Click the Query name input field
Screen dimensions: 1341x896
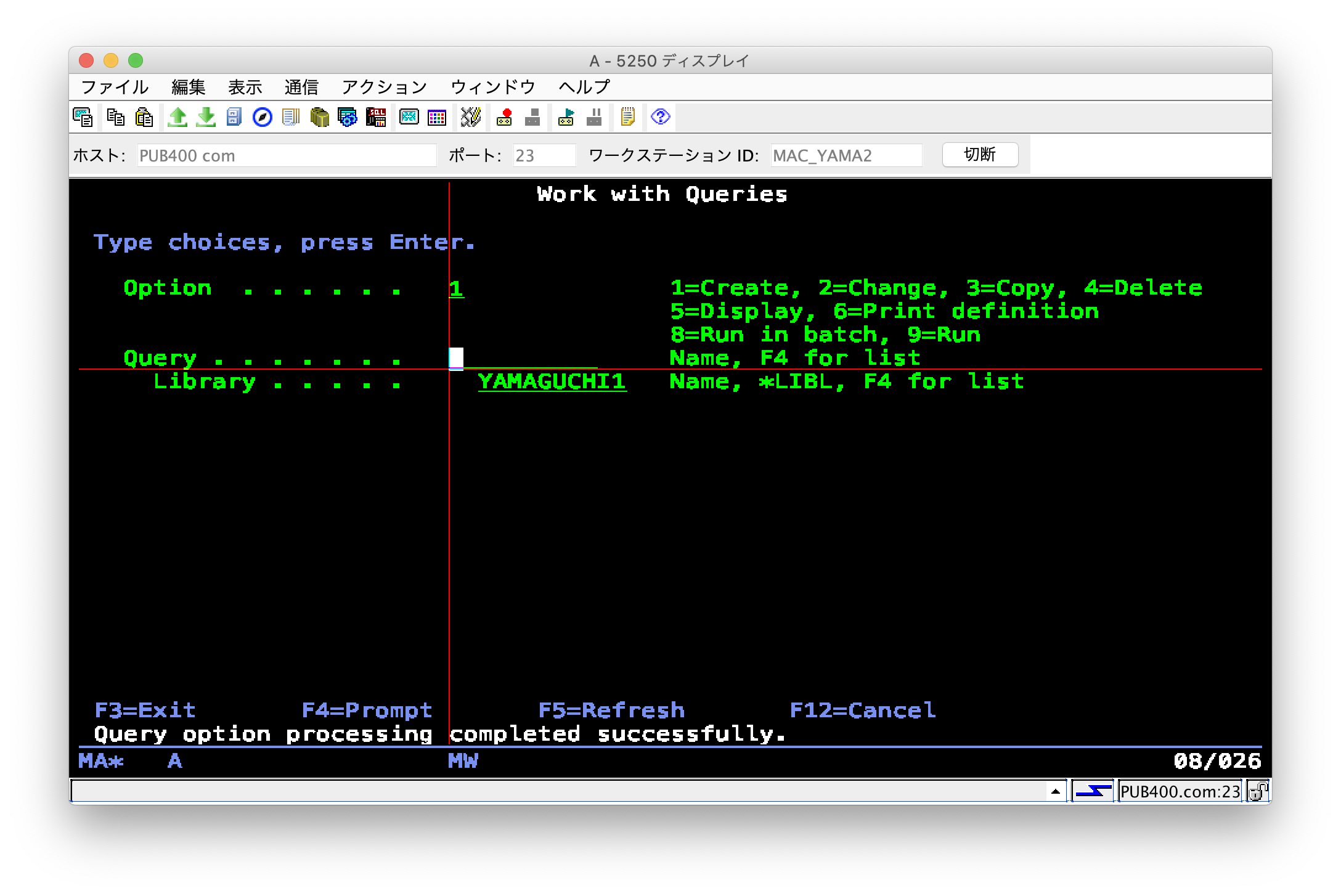click(x=524, y=357)
